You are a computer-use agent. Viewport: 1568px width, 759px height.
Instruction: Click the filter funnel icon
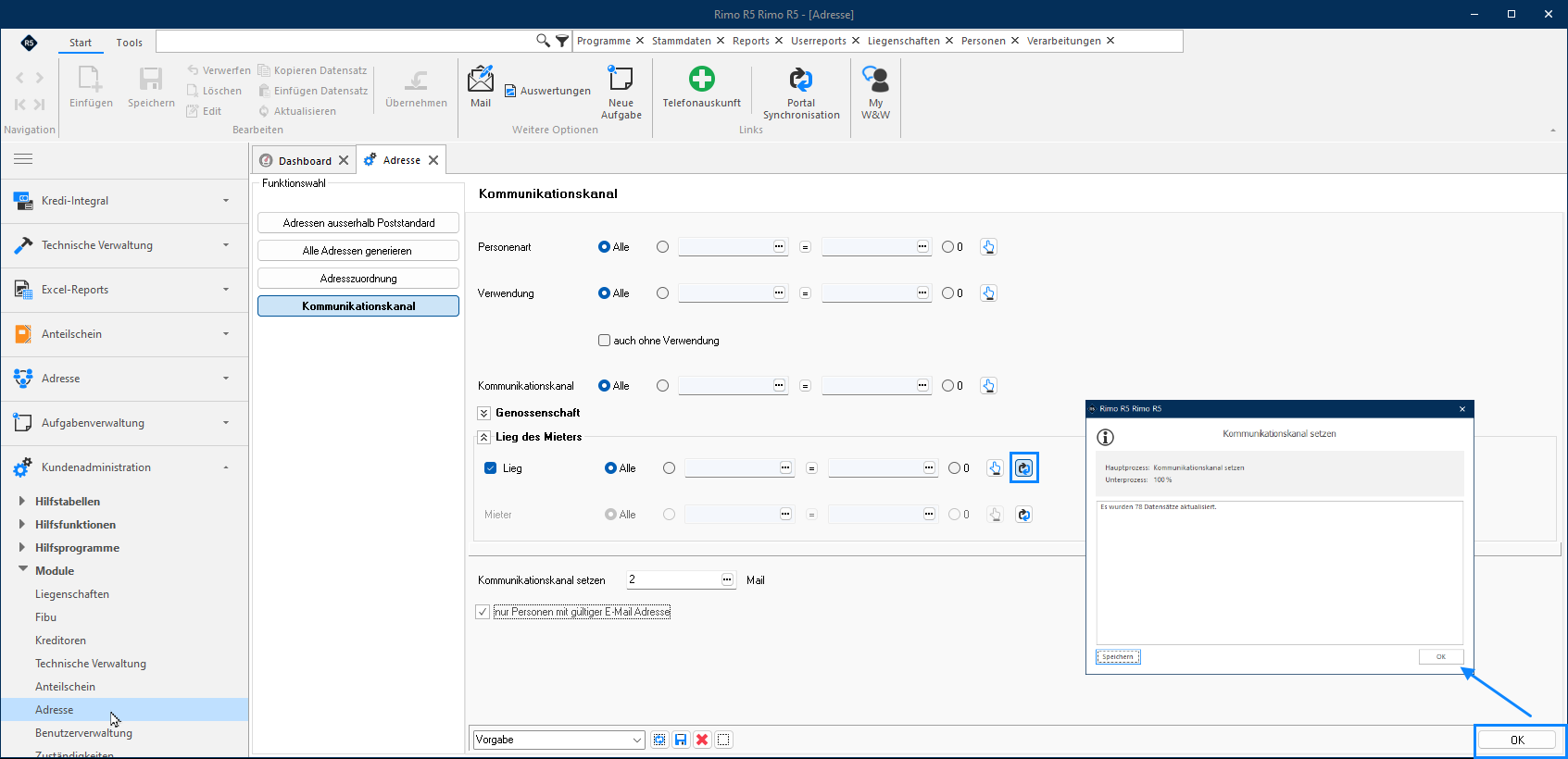pyautogui.click(x=561, y=41)
